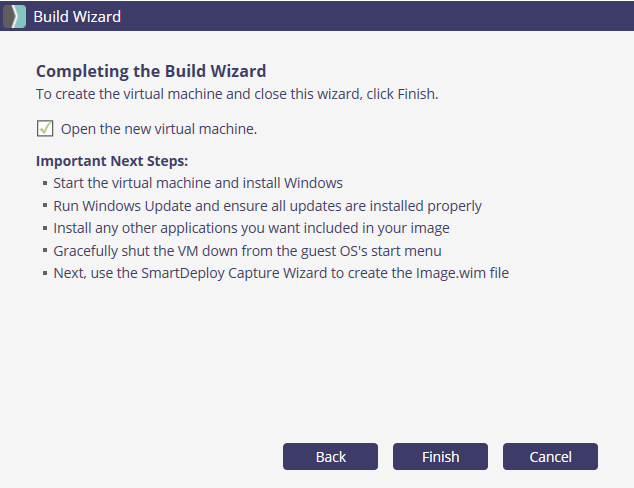
Task: Click the SmartDeploy Capture Wizard step text
Action: (x=281, y=272)
